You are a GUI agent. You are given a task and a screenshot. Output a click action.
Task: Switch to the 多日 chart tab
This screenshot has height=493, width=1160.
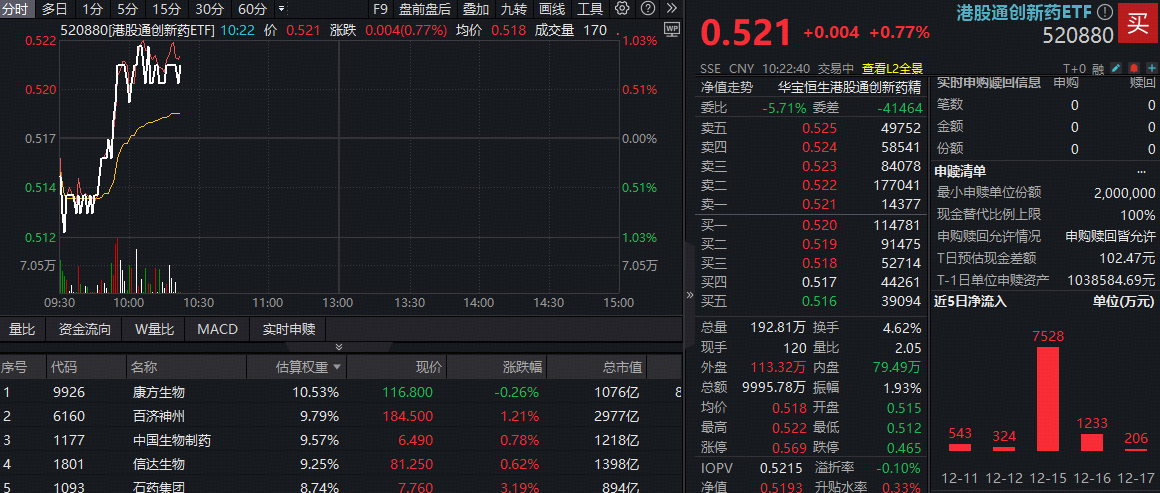[x=55, y=8]
